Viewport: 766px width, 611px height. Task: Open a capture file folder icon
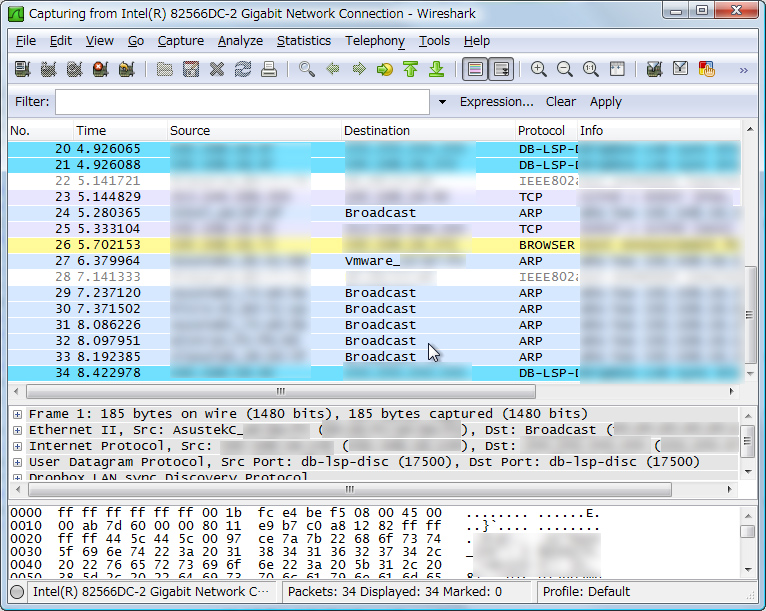(x=165, y=69)
